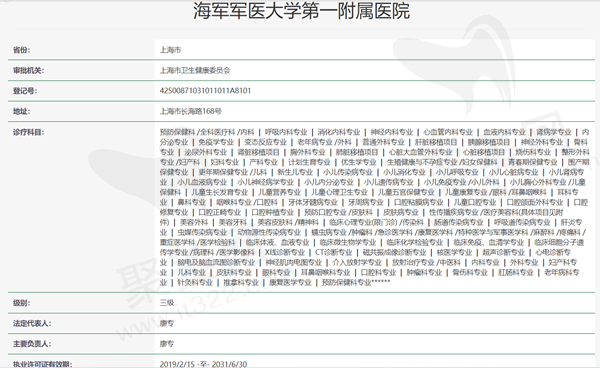
Task: Select the 级别 field label
Action: click(21, 303)
